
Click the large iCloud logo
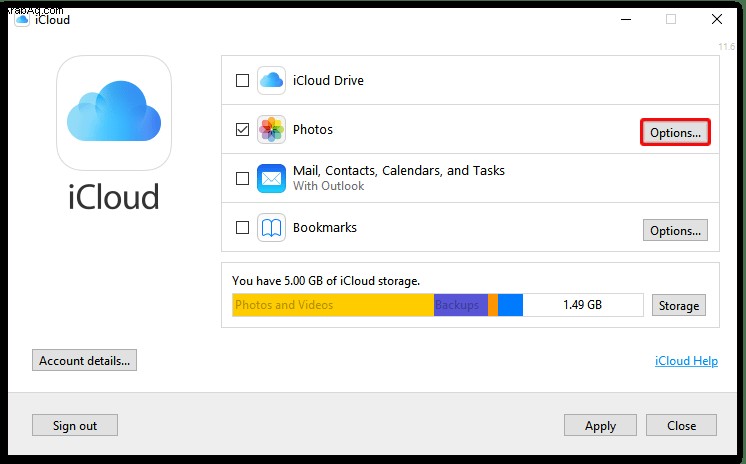coord(114,113)
